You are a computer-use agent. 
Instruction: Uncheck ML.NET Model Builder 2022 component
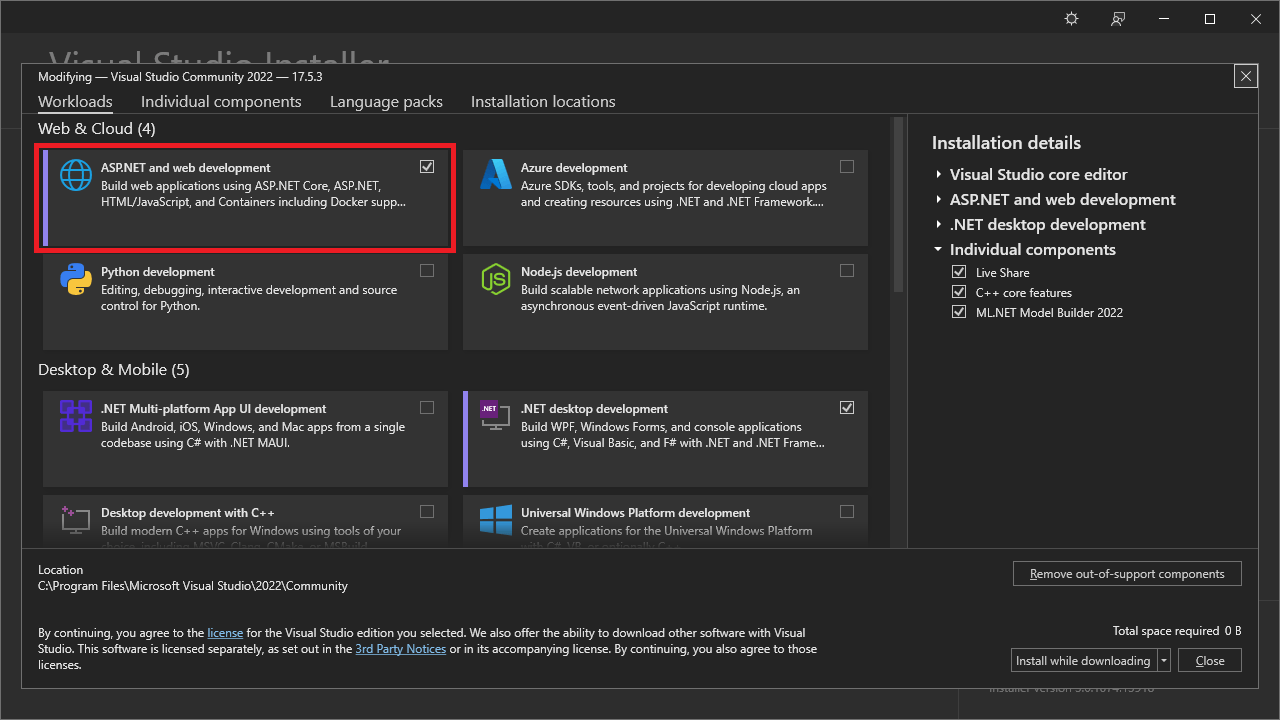point(959,312)
